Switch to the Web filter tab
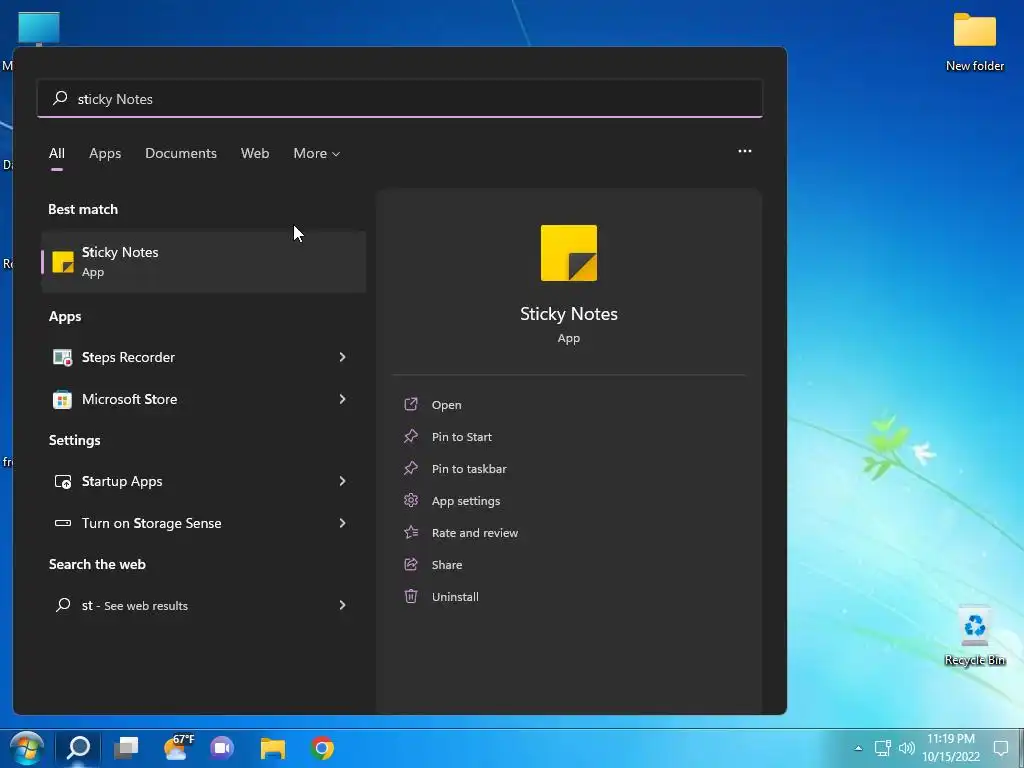This screenshot has width=1024, height=768. (x=255, y=153)
